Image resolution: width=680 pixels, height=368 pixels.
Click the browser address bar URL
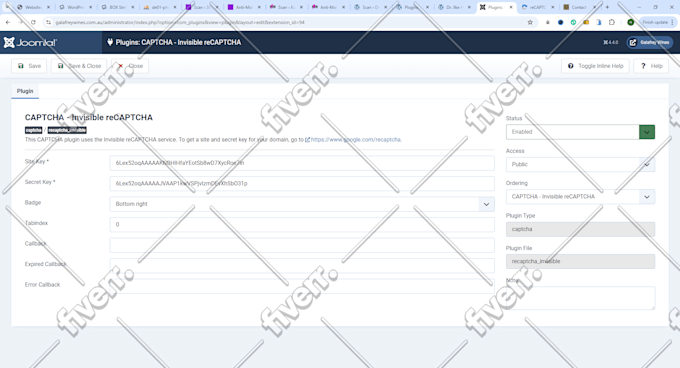coord(180,22)
